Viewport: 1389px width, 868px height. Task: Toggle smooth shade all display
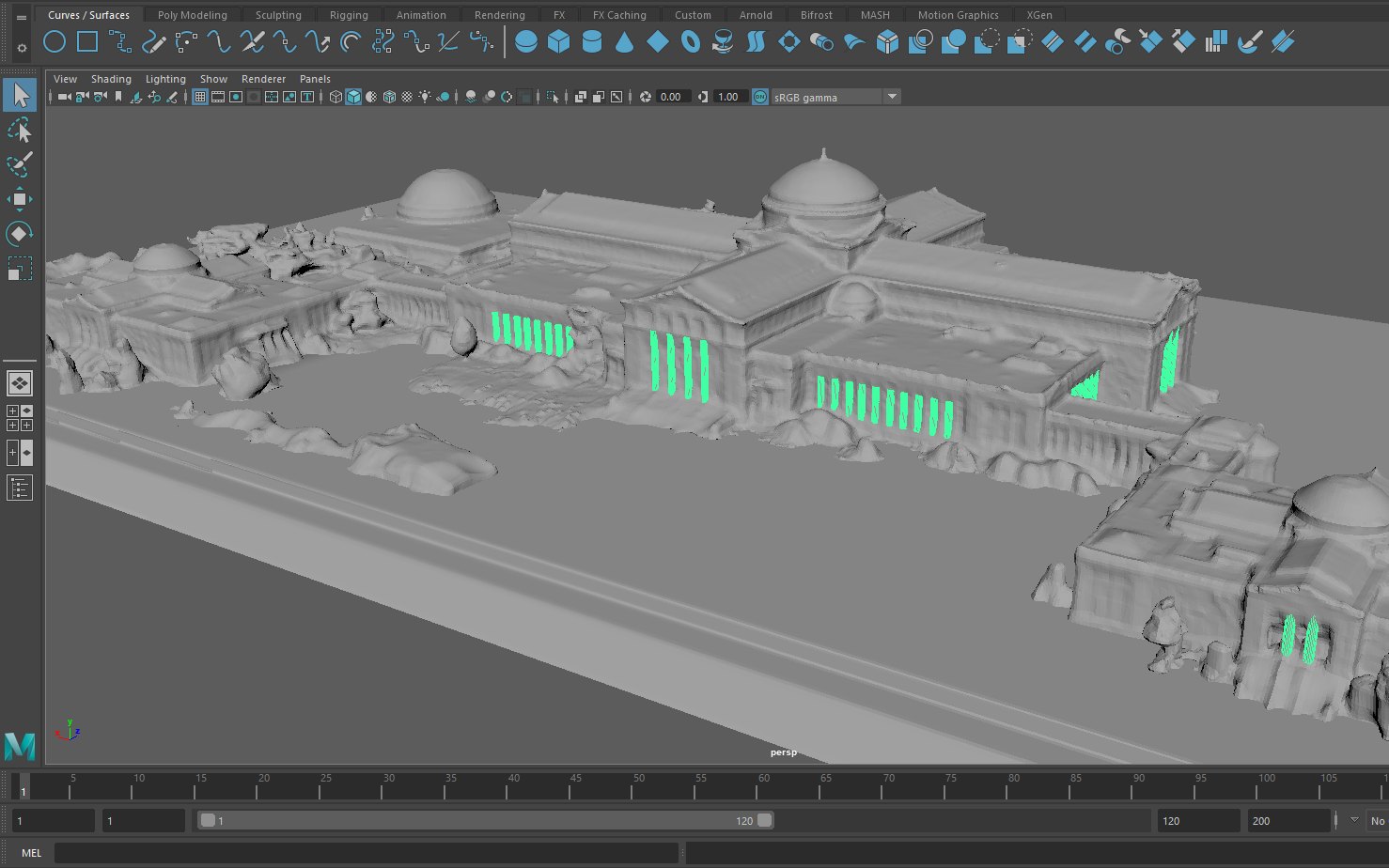point(353,97)
